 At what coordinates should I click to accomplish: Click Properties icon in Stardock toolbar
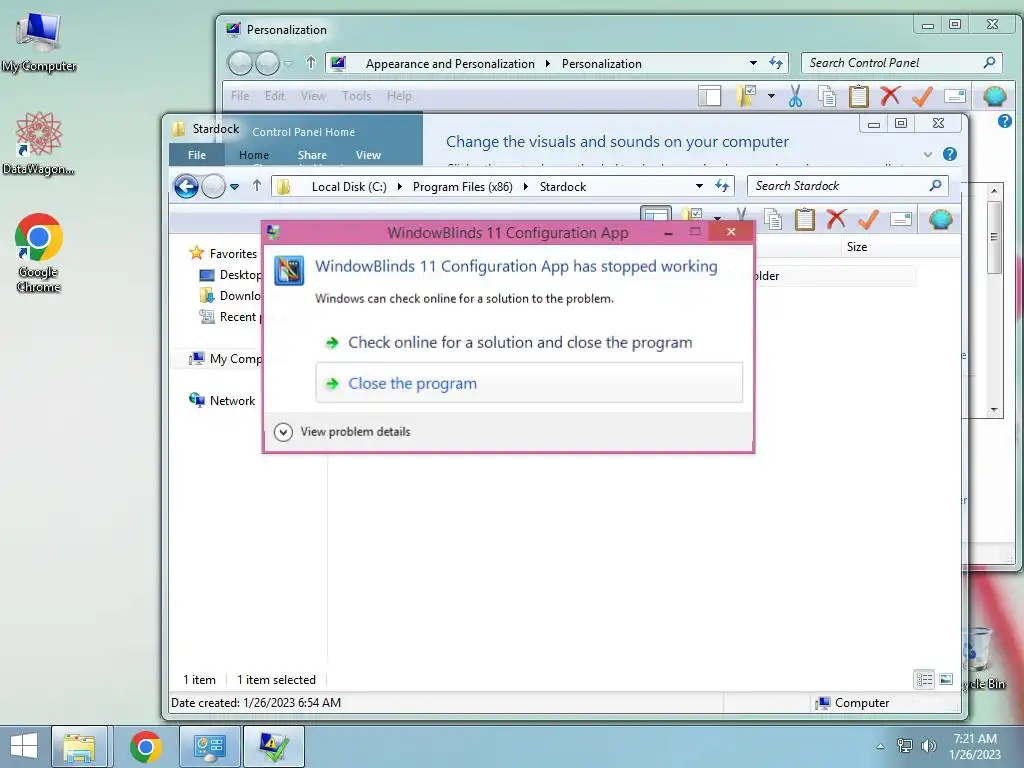point(901,219)
